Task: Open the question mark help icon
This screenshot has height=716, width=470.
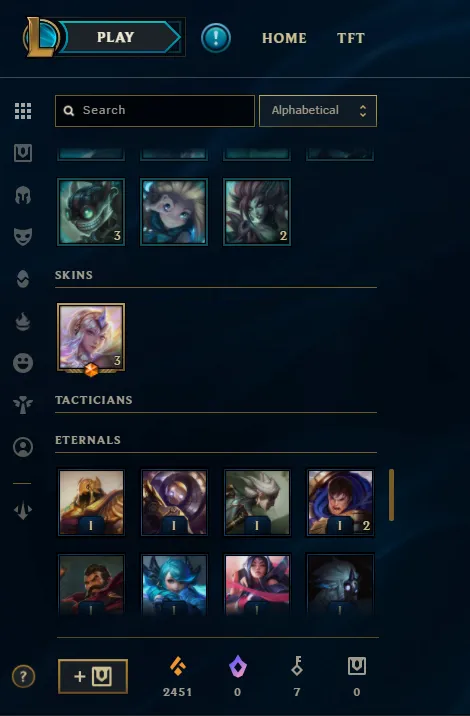Action: [x=23, y=676]
